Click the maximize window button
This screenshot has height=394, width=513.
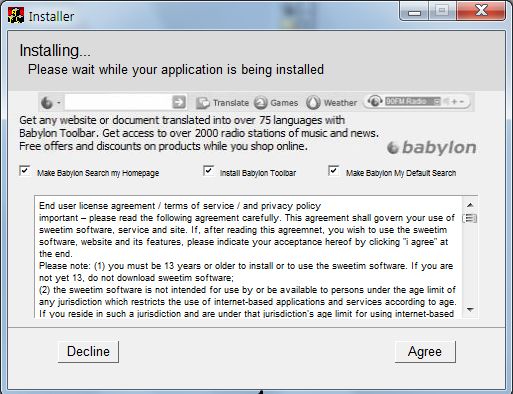coord(442,11)
